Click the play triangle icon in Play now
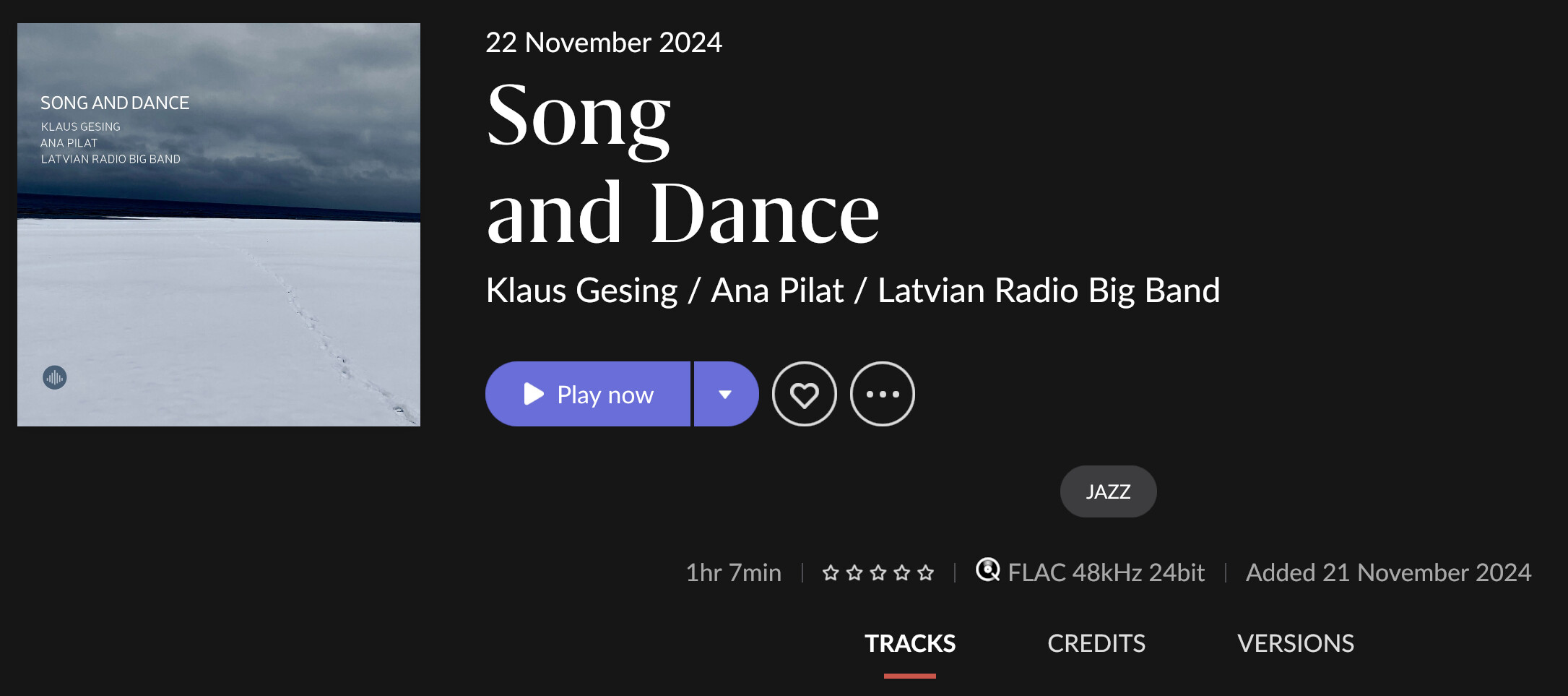Viewport: 1568px width, 696px height. click(534, 394)
